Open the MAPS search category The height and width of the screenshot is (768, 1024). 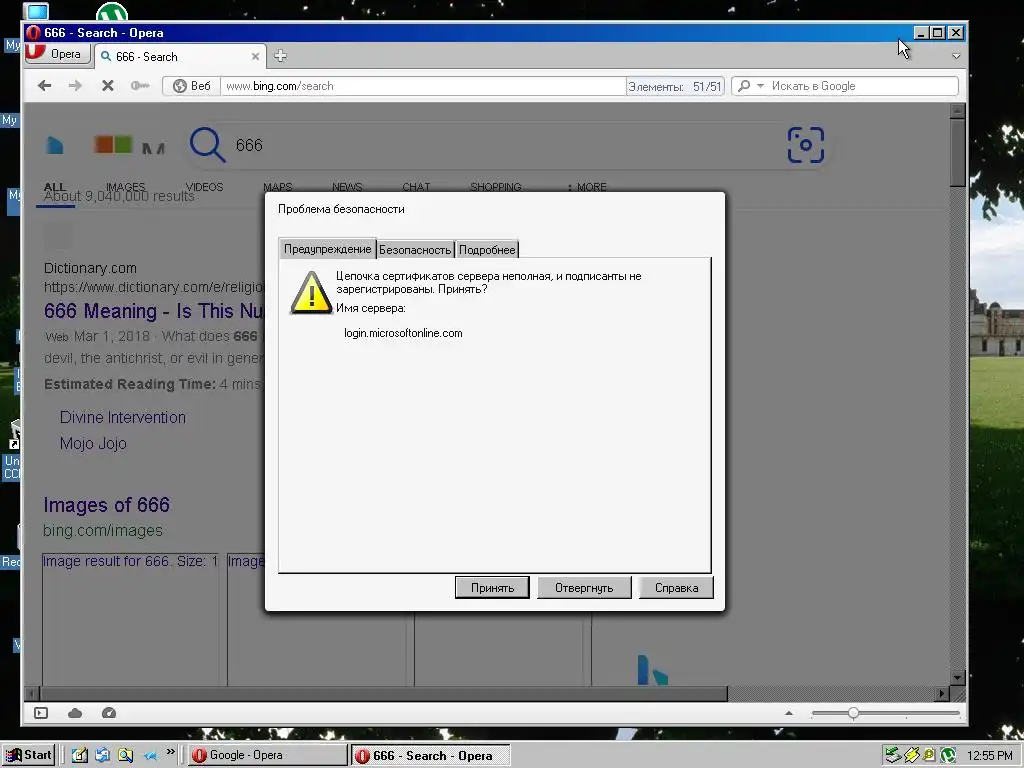click(x=278, y=187)
